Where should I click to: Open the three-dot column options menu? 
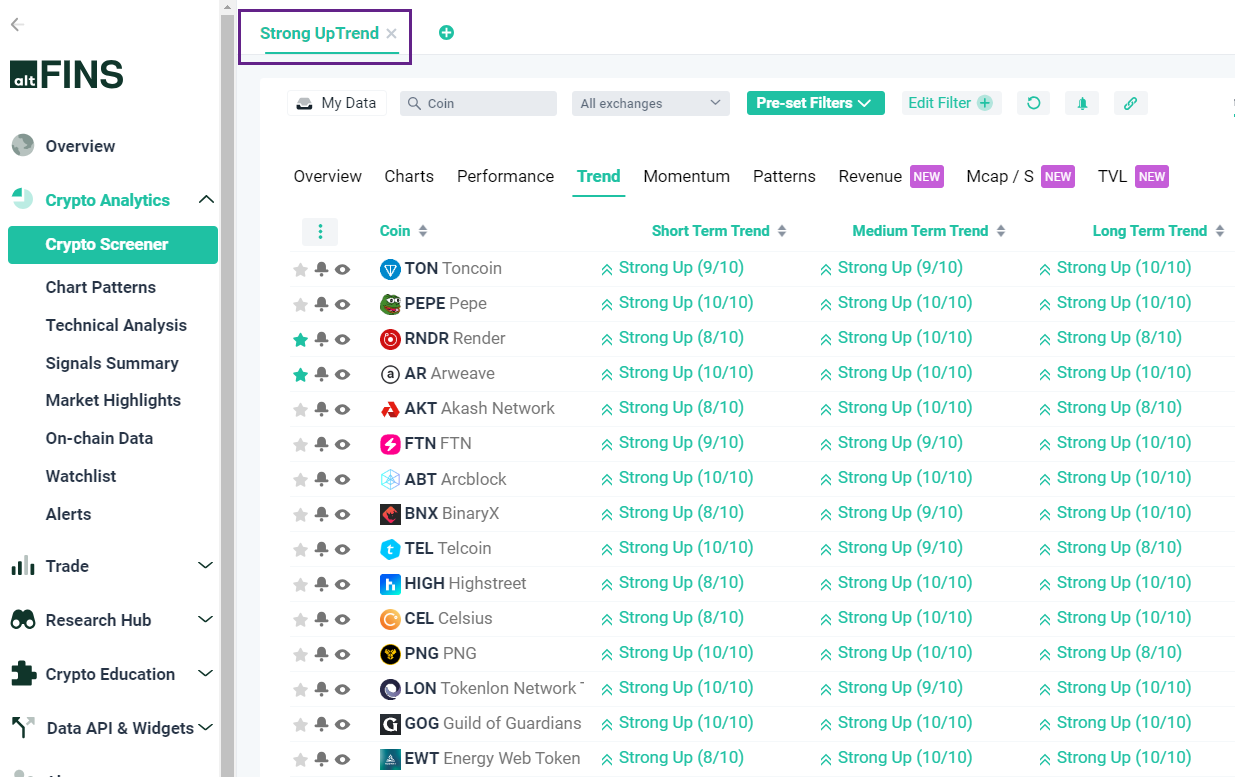pos(320,232)
